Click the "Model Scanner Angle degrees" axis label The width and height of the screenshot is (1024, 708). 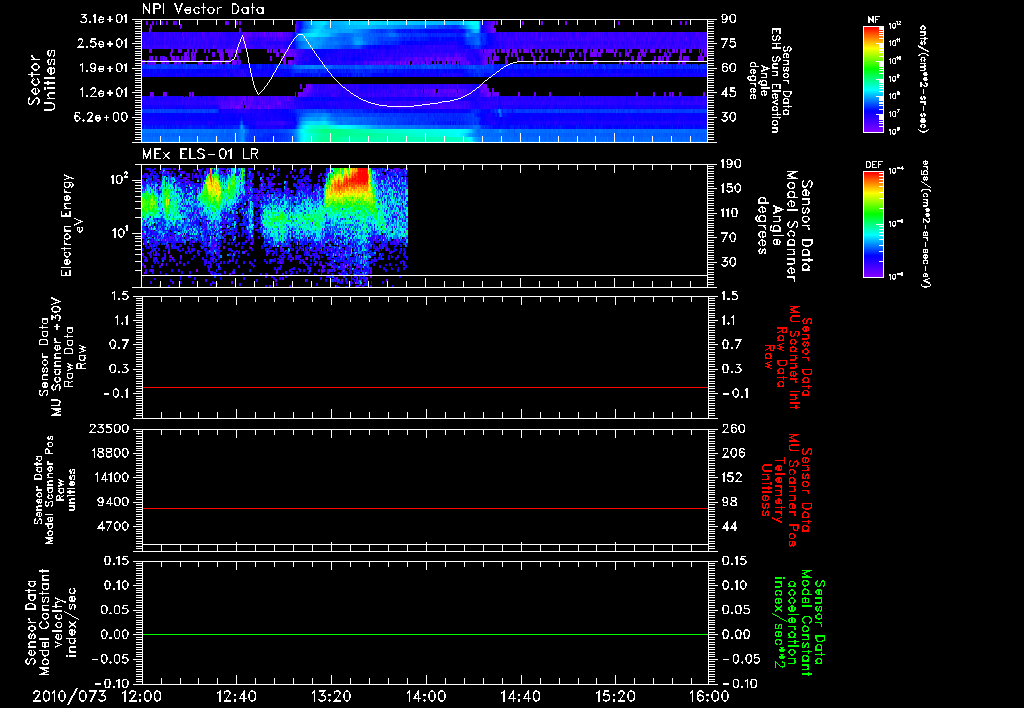pos(784,225)
